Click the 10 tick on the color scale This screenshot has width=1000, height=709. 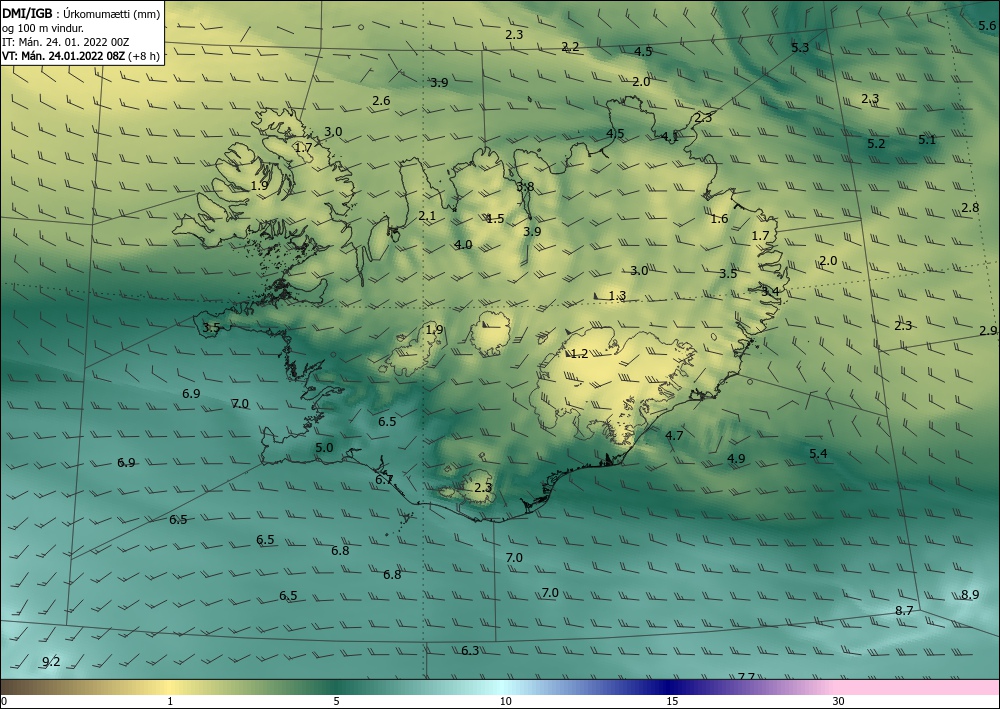point(506,701)
